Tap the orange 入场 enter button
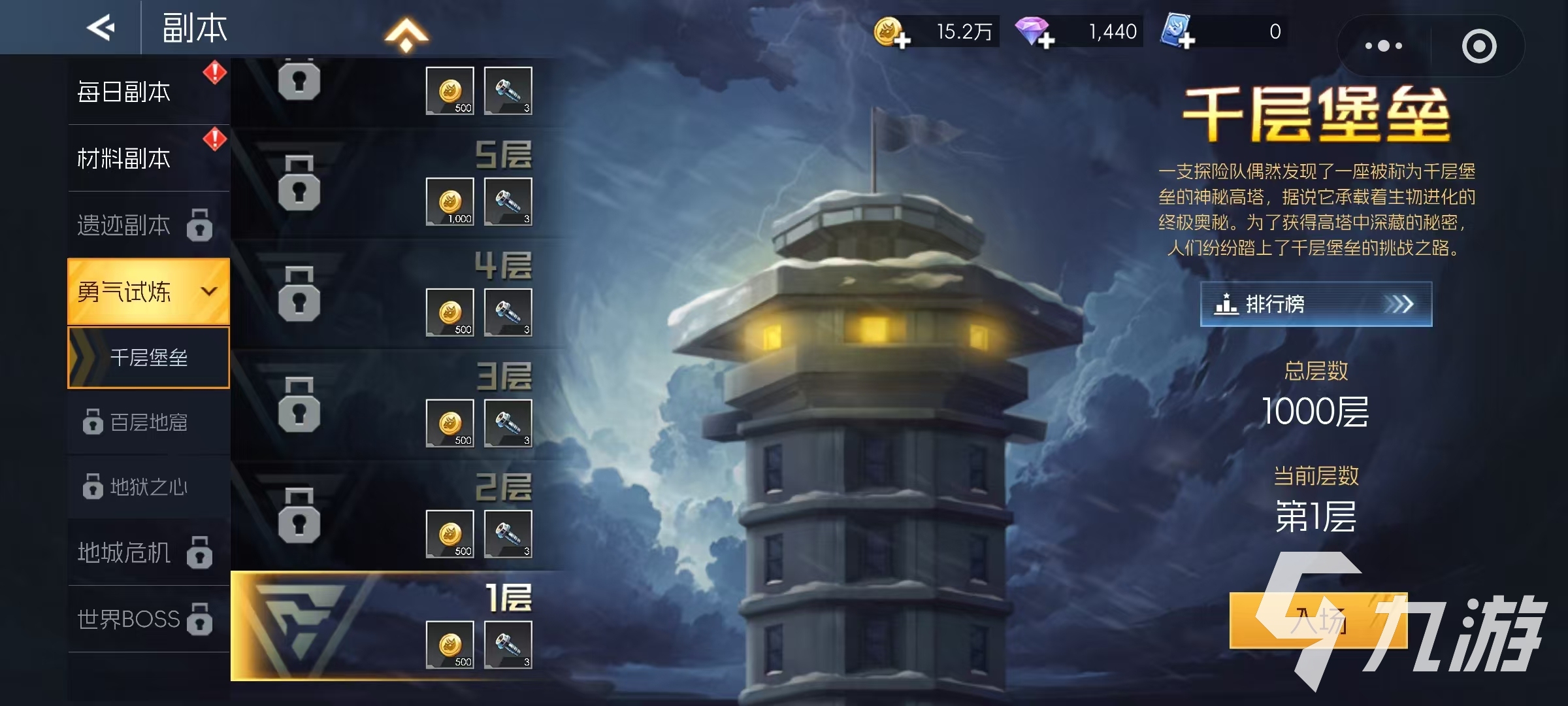The image size is (1568, 706). 1318,620
